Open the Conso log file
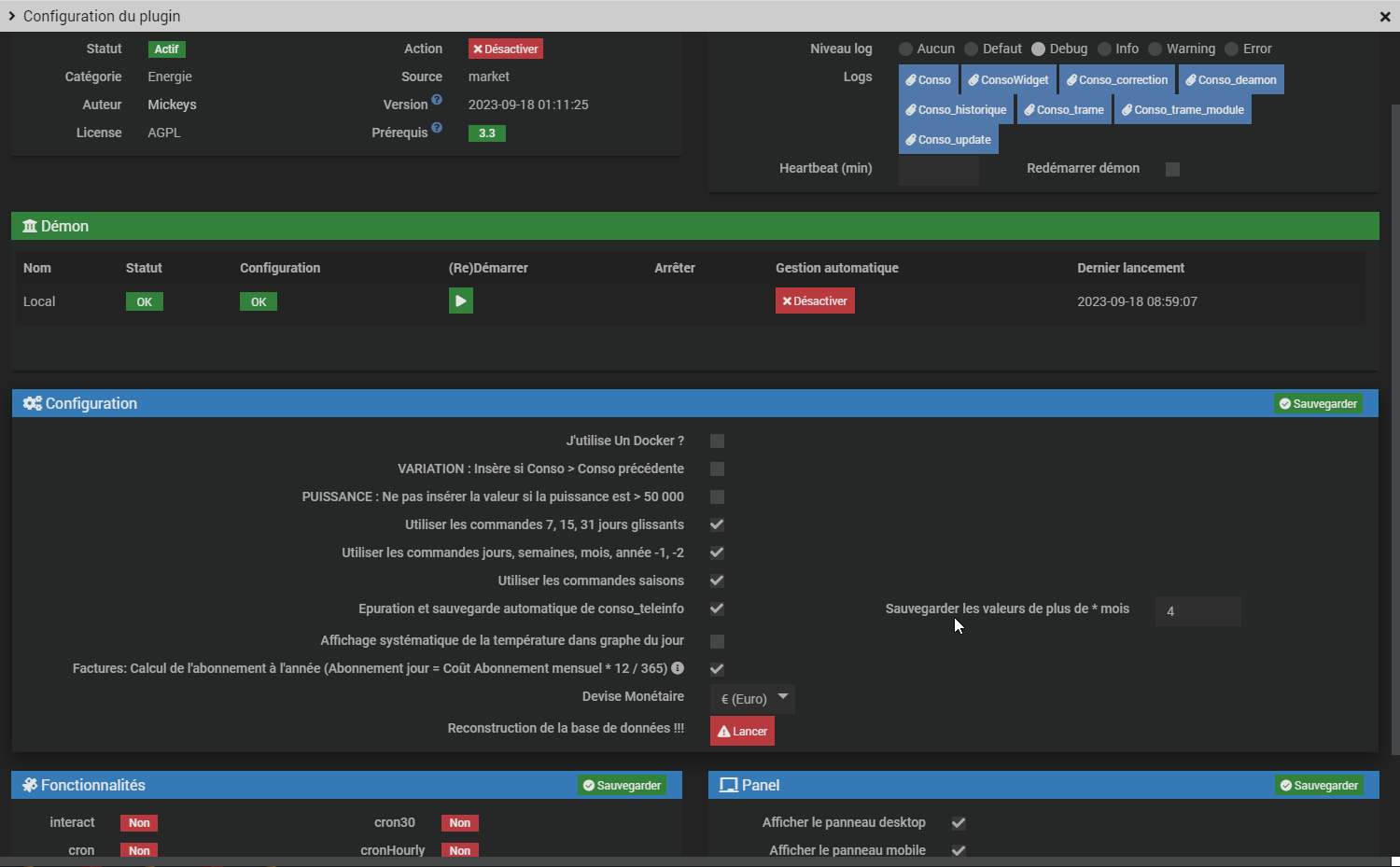Image resolution: width=1400 pixels, height=867 pixels. pyautogui.click(x=929, y=80)
